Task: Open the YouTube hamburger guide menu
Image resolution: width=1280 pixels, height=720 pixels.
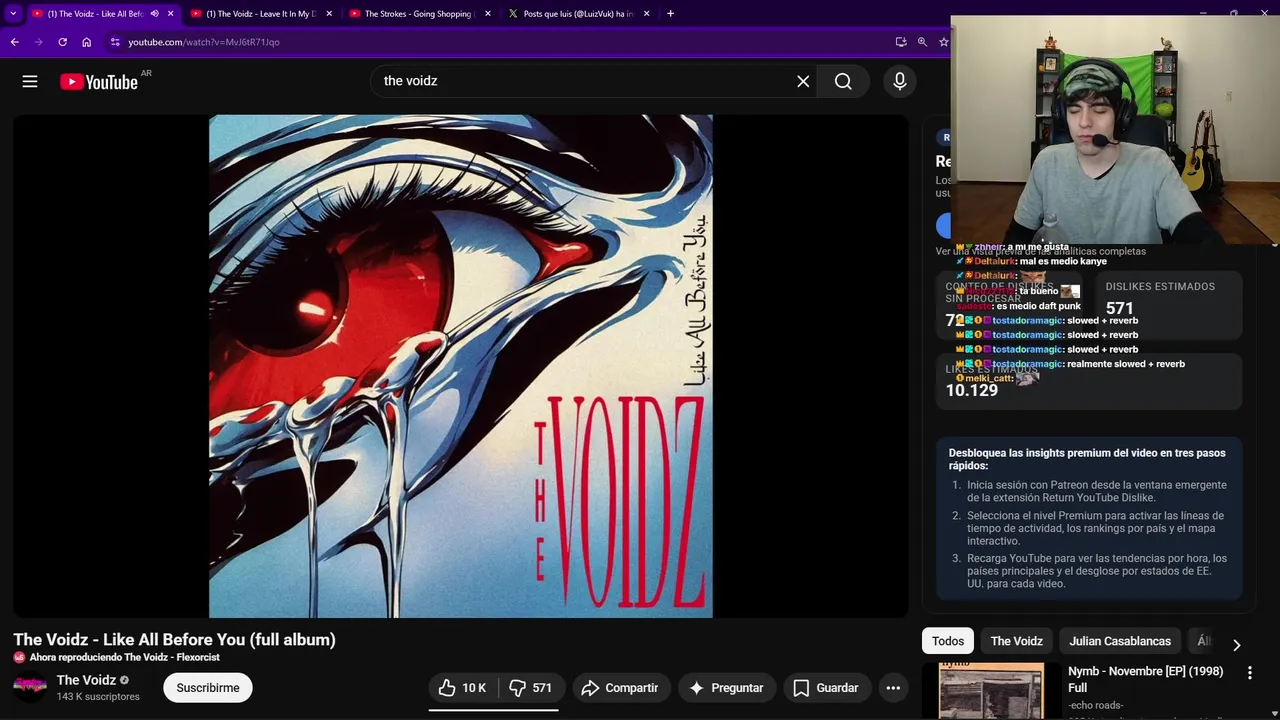Action: 30,81
